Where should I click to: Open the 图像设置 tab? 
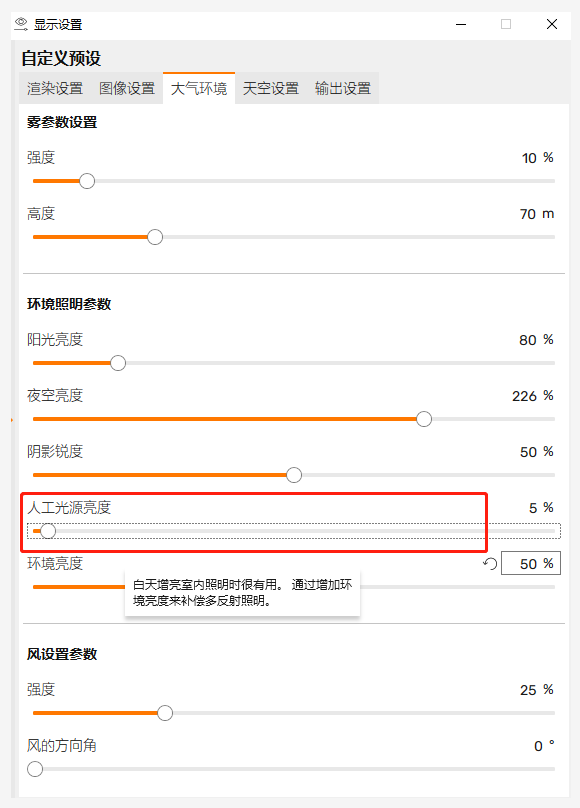pyautogui.click(x=127, y=89)
